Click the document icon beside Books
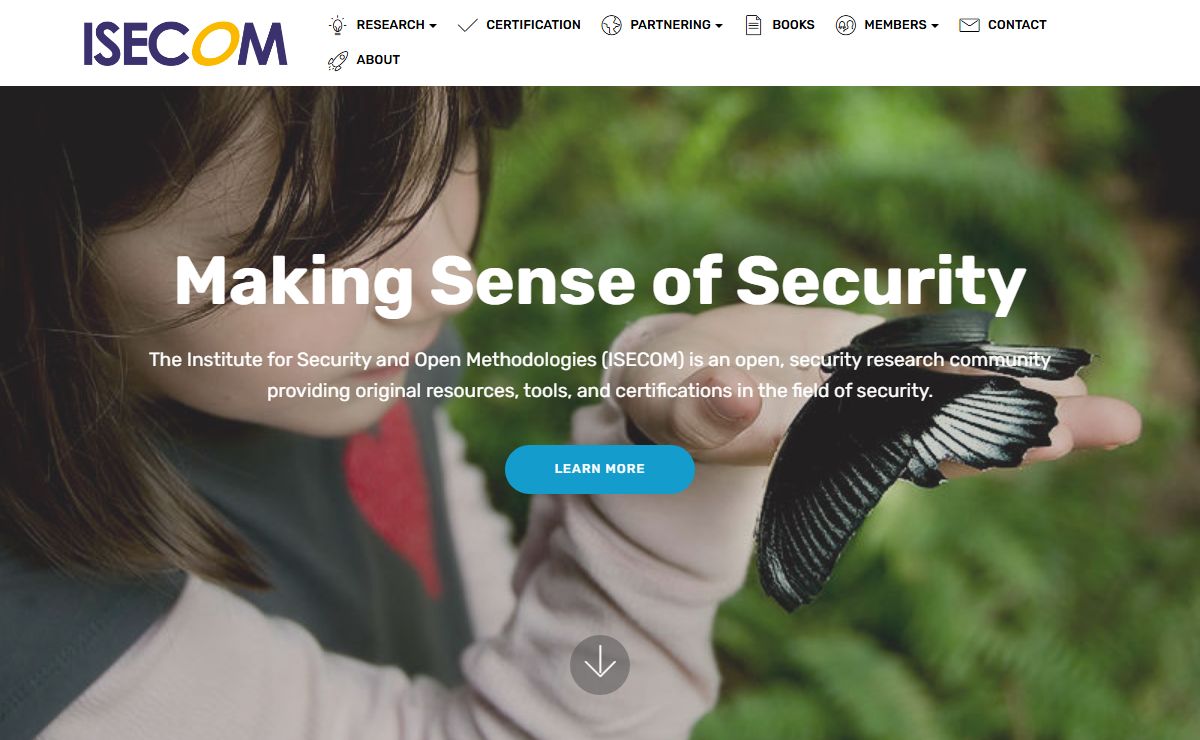 [754, 25]
